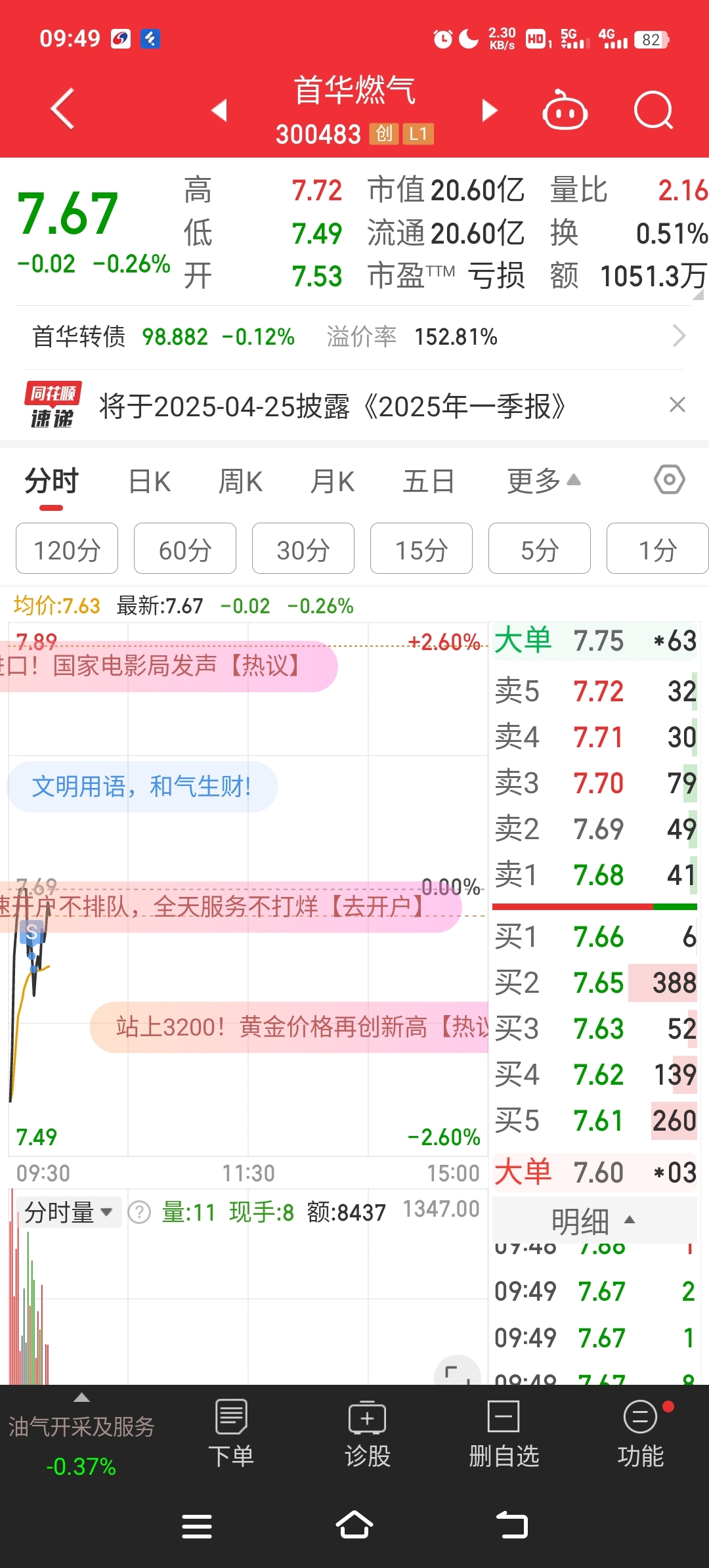Tap 卖2 row at 7.69
The image size is (709, 1568).
click(x=595, y=829)
